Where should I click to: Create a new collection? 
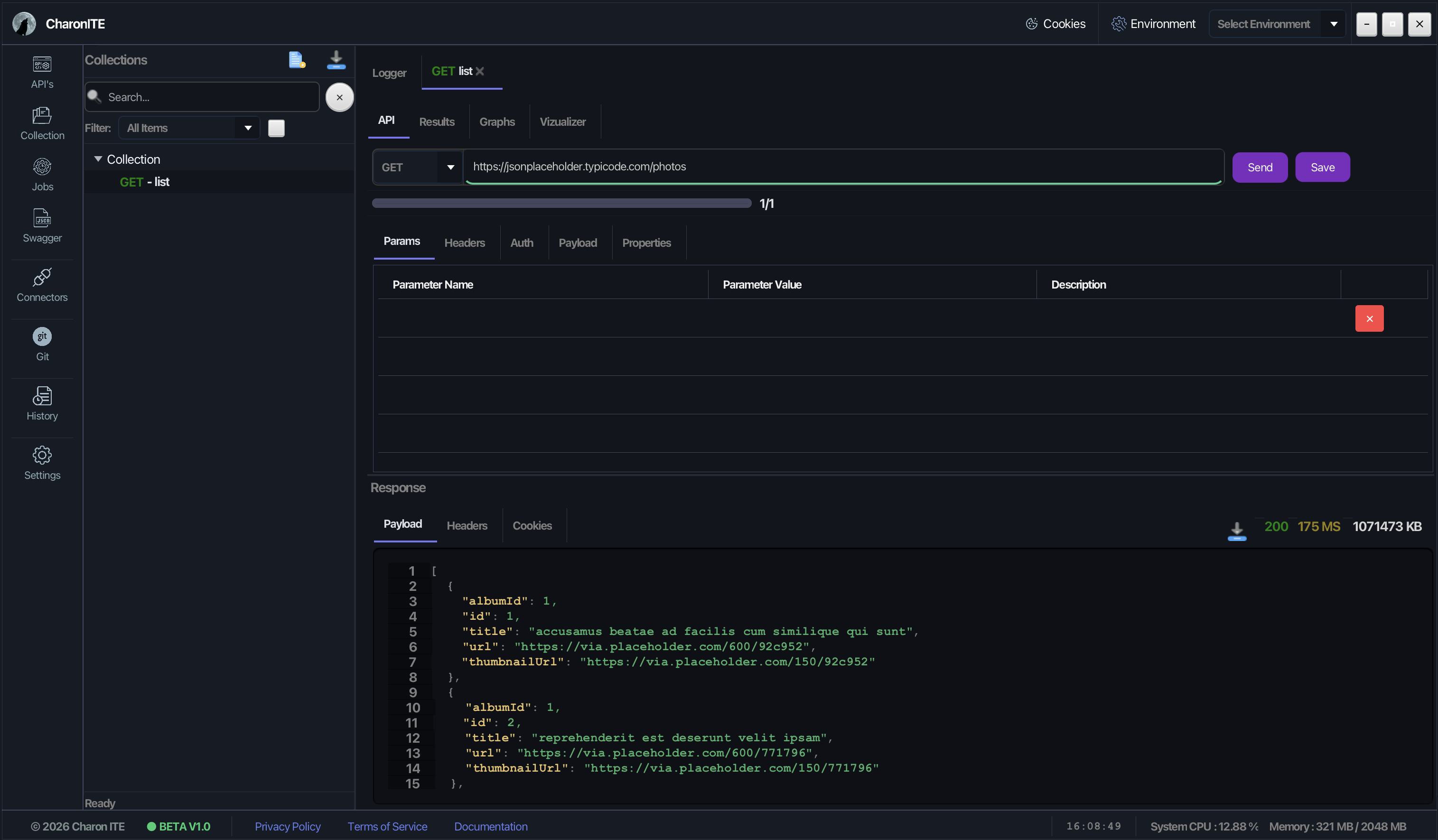296,59
